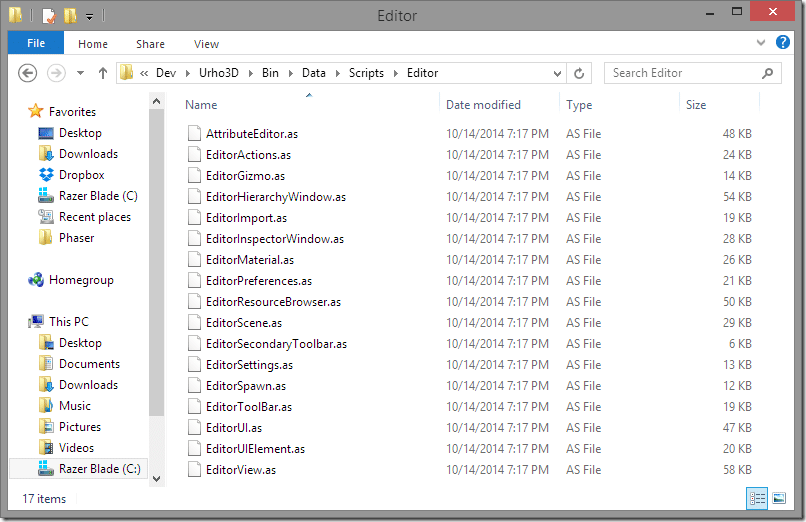Switch to large icons view layout

pyautogui.click(x=779, y=498)
